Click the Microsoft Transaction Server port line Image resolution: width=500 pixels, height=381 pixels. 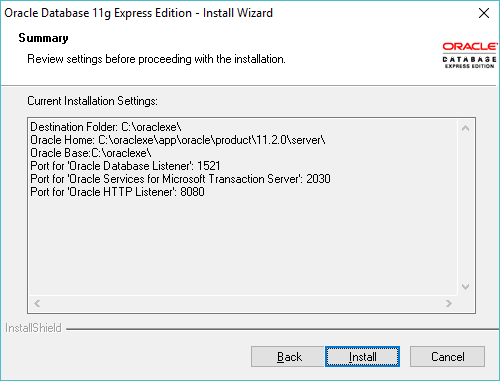[x=180, y=179]
